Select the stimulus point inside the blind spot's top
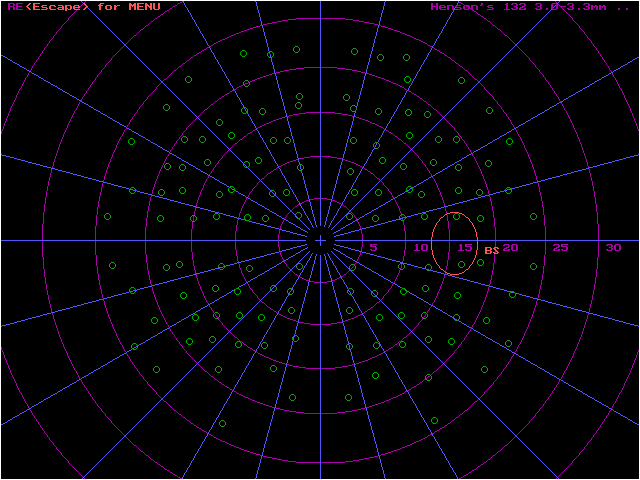 pyautogui.click(x=456, y=217)
